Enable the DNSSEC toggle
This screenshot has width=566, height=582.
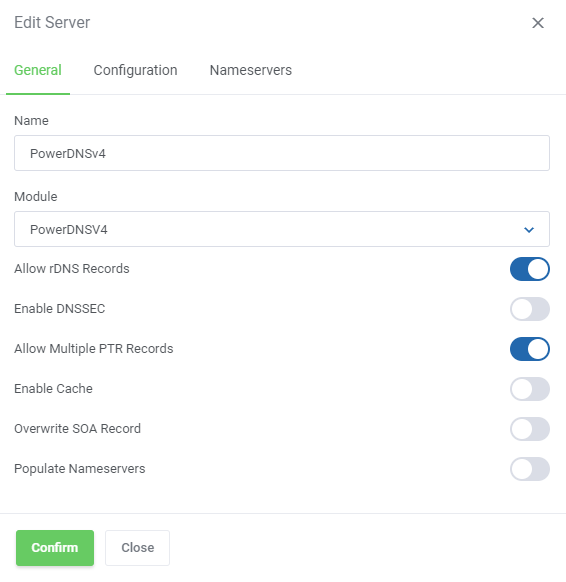pos(530,309)
